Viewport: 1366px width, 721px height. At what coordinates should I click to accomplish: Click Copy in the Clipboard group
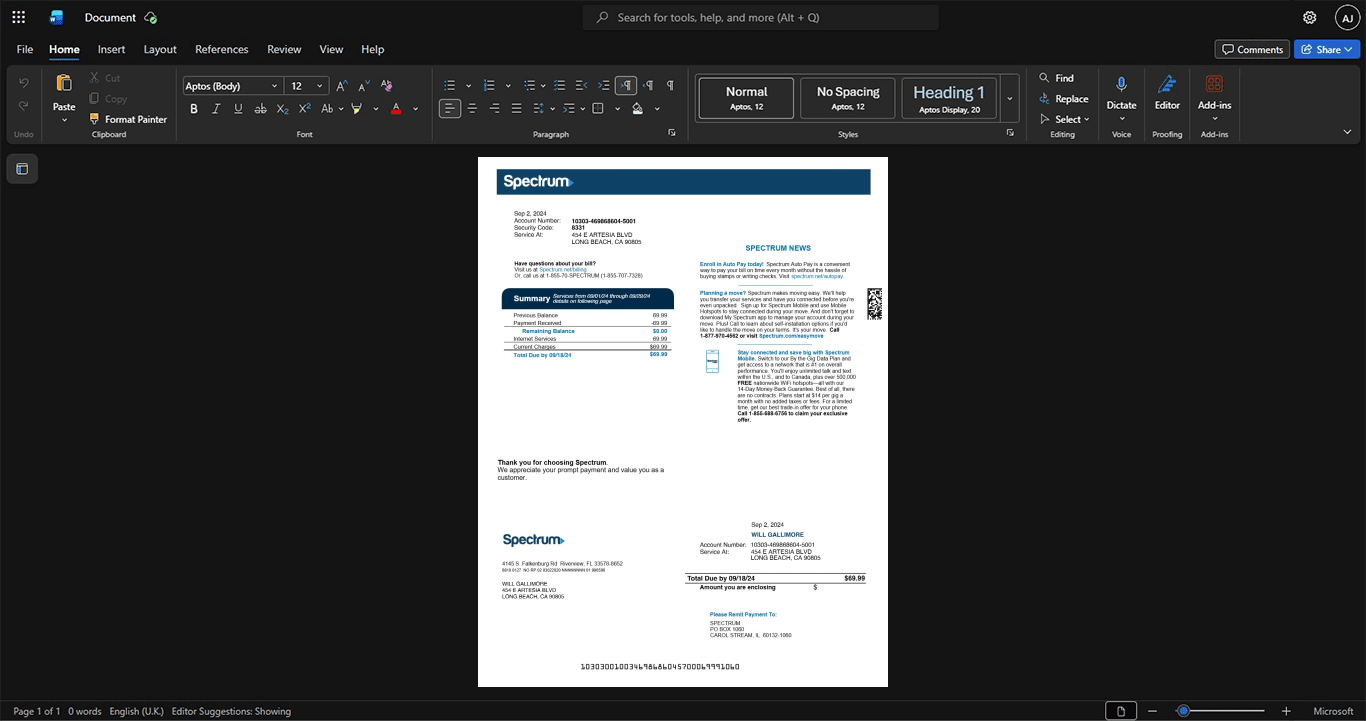[108, 99]
